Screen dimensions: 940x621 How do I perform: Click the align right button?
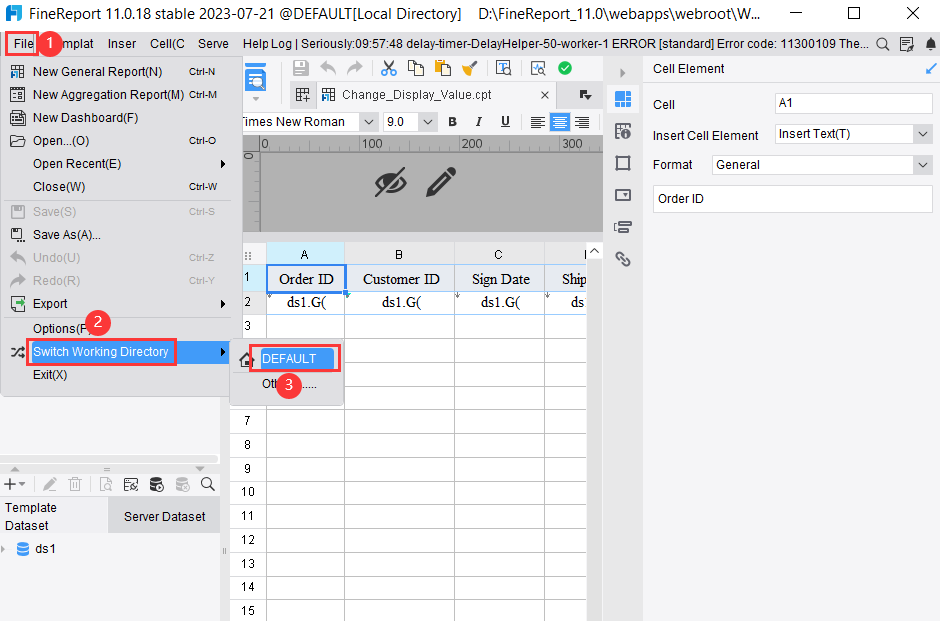[x=582, y=121]
